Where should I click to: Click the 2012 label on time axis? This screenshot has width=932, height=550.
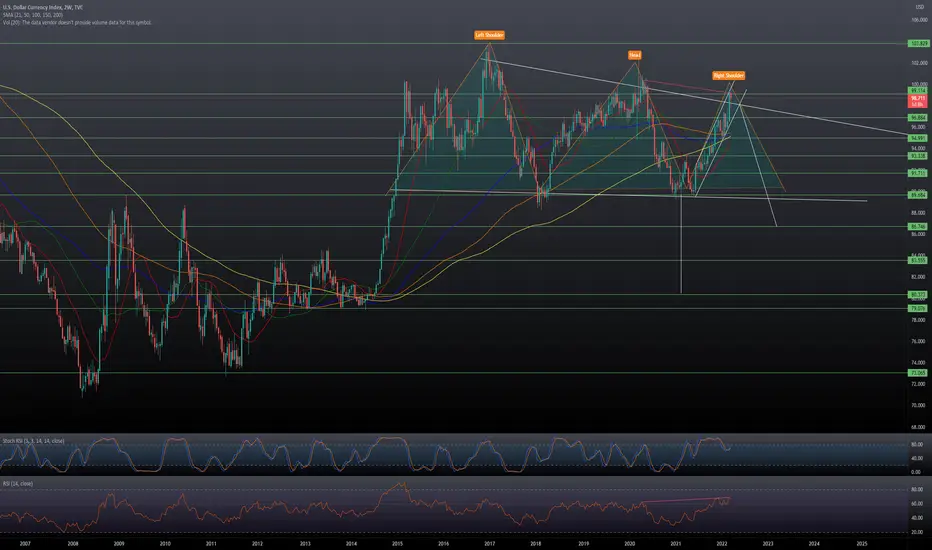point(257,543)
